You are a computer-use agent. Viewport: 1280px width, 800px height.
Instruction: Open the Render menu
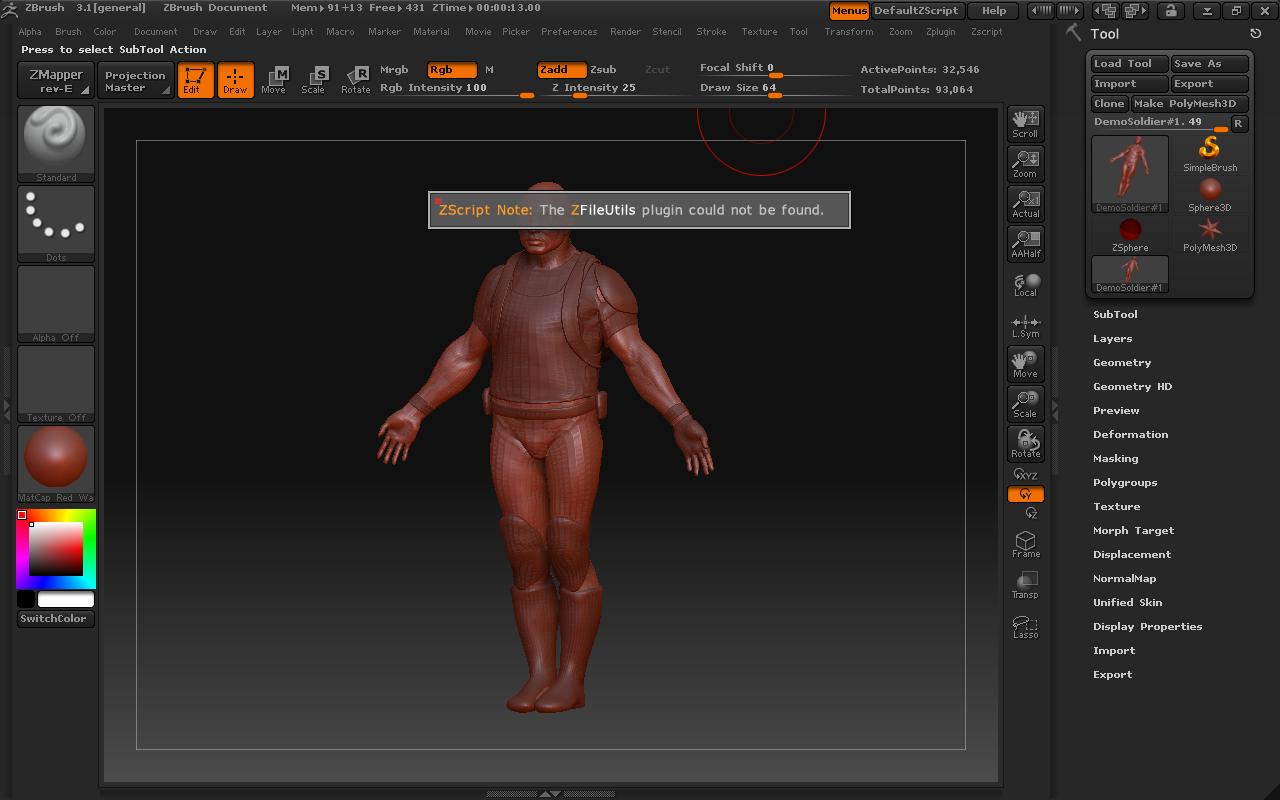point(625,32)
